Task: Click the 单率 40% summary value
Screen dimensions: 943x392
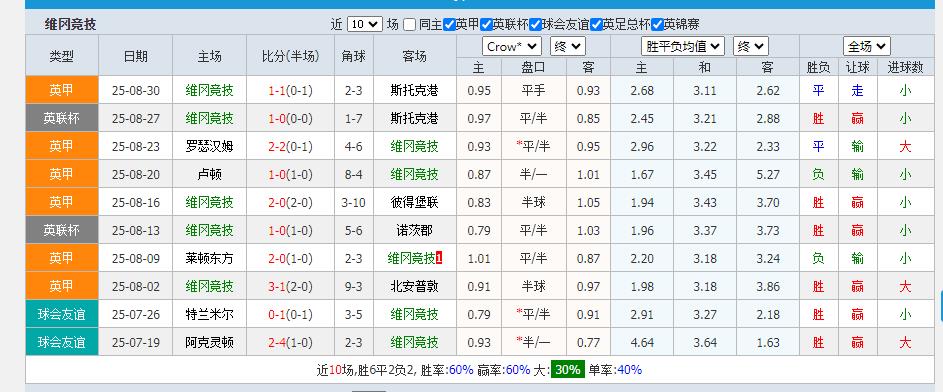Action: click(x=630, y=370)
